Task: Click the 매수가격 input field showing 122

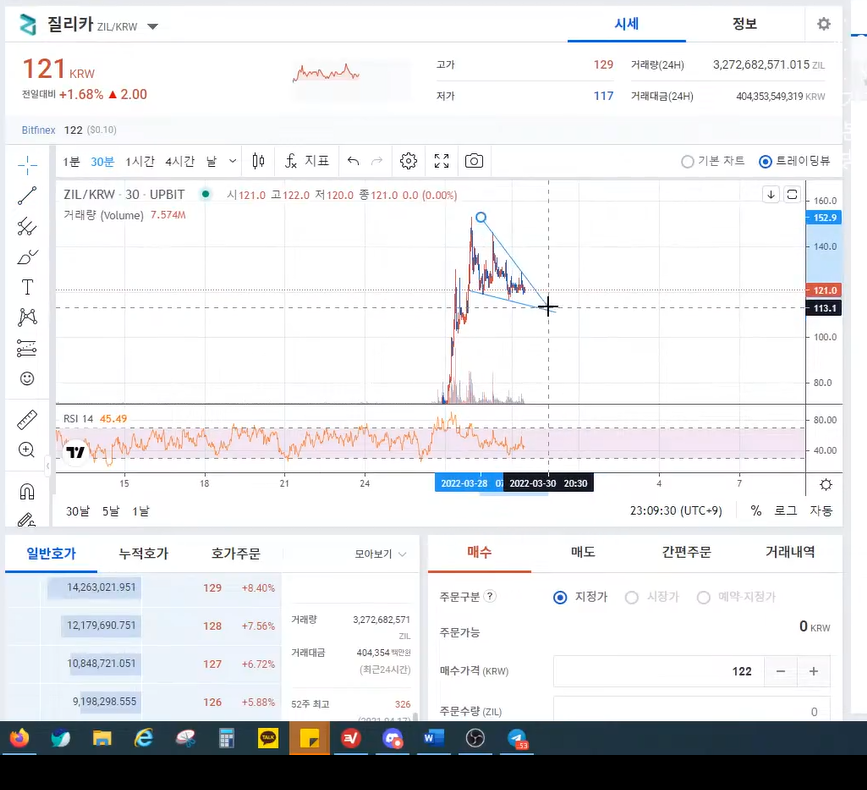Action: tap(659, 671)
